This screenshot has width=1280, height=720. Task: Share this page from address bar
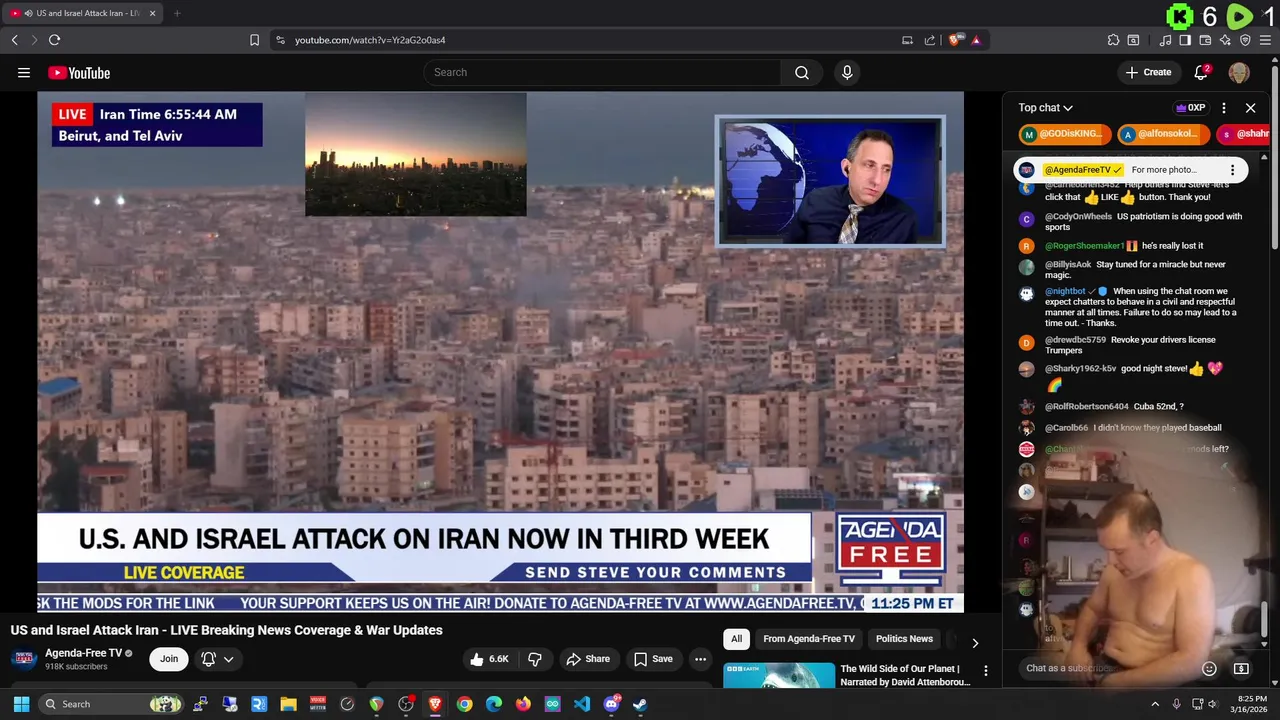click(x=930, y=40)
